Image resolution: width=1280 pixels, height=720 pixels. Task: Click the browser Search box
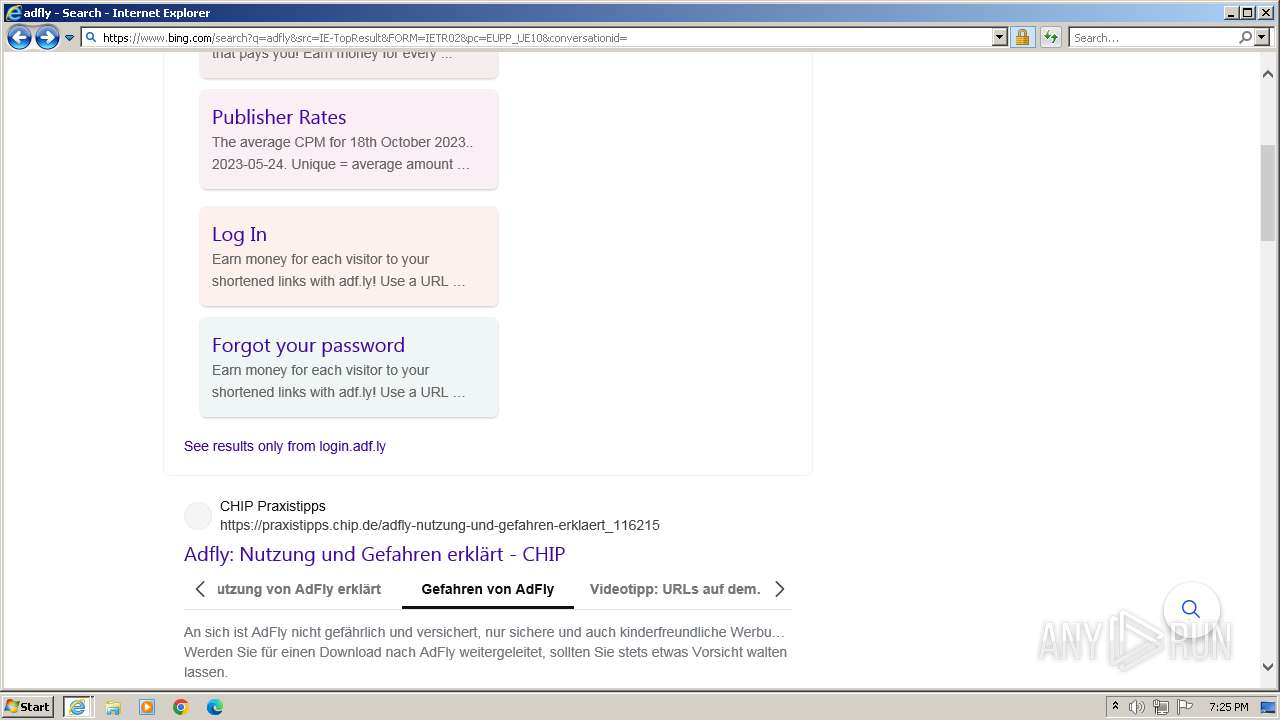[x=1153, y=38]
